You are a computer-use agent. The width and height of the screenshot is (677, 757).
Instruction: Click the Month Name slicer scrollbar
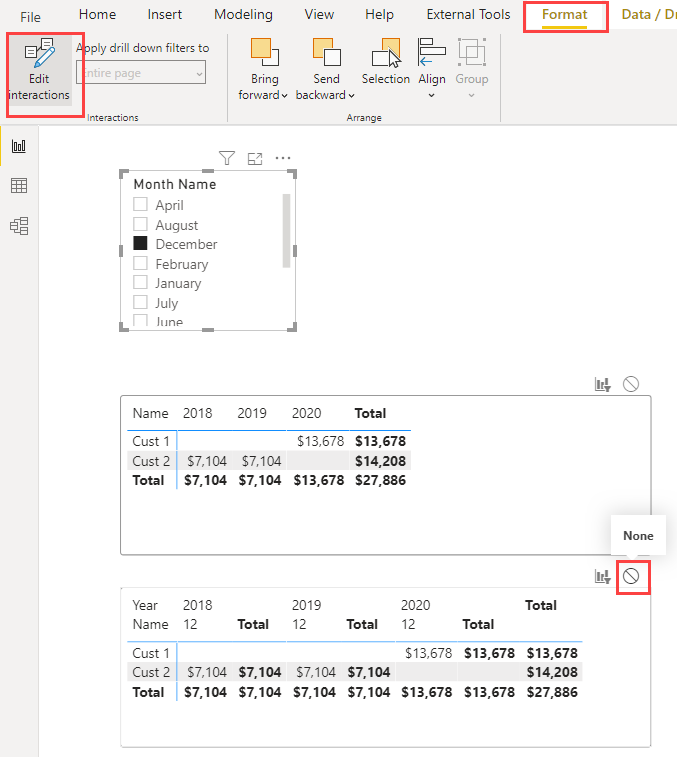click(287, 230)
